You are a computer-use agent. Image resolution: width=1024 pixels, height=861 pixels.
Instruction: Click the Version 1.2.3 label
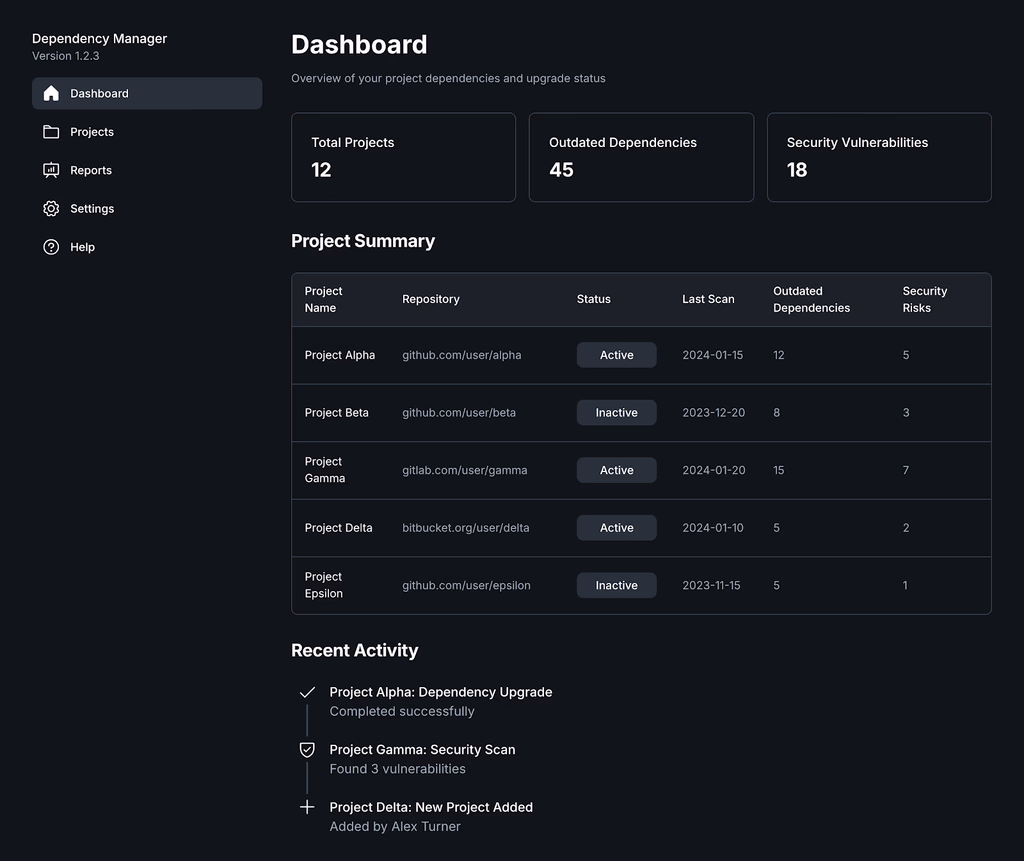[66, 56]
